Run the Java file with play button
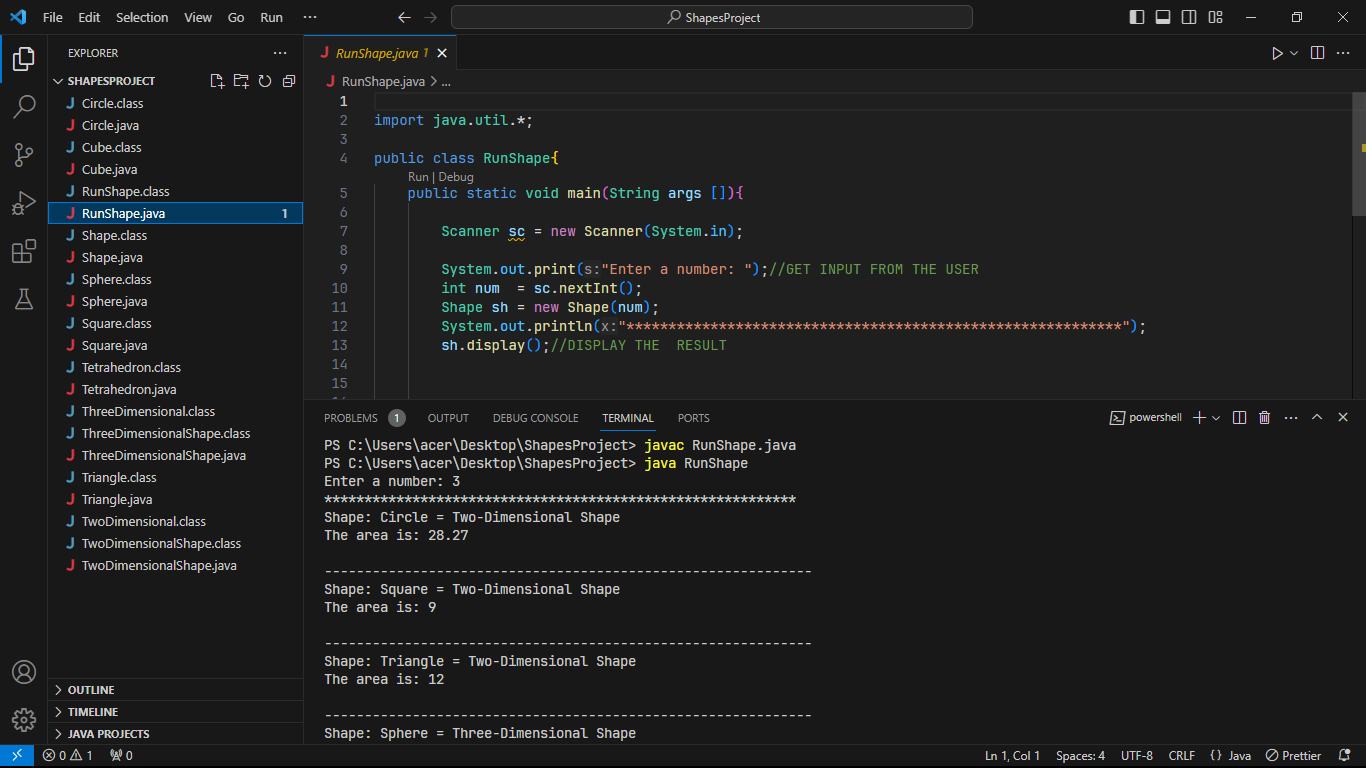1366x768 pixels. (1277, 53)
